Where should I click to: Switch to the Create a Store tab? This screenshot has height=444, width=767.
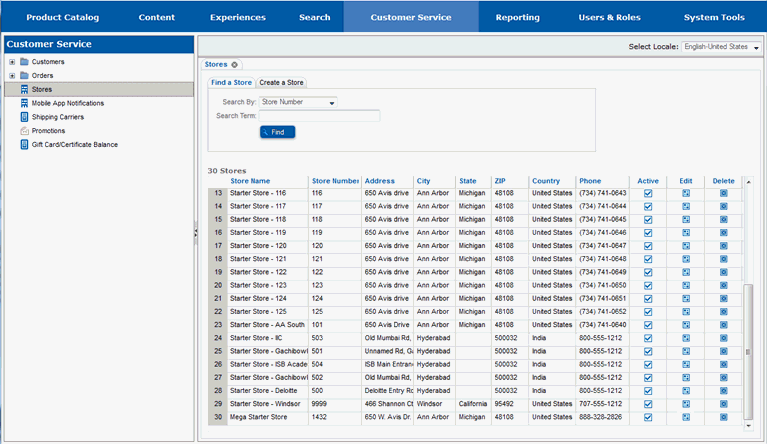pyautogui.click(x=281, y=83)
